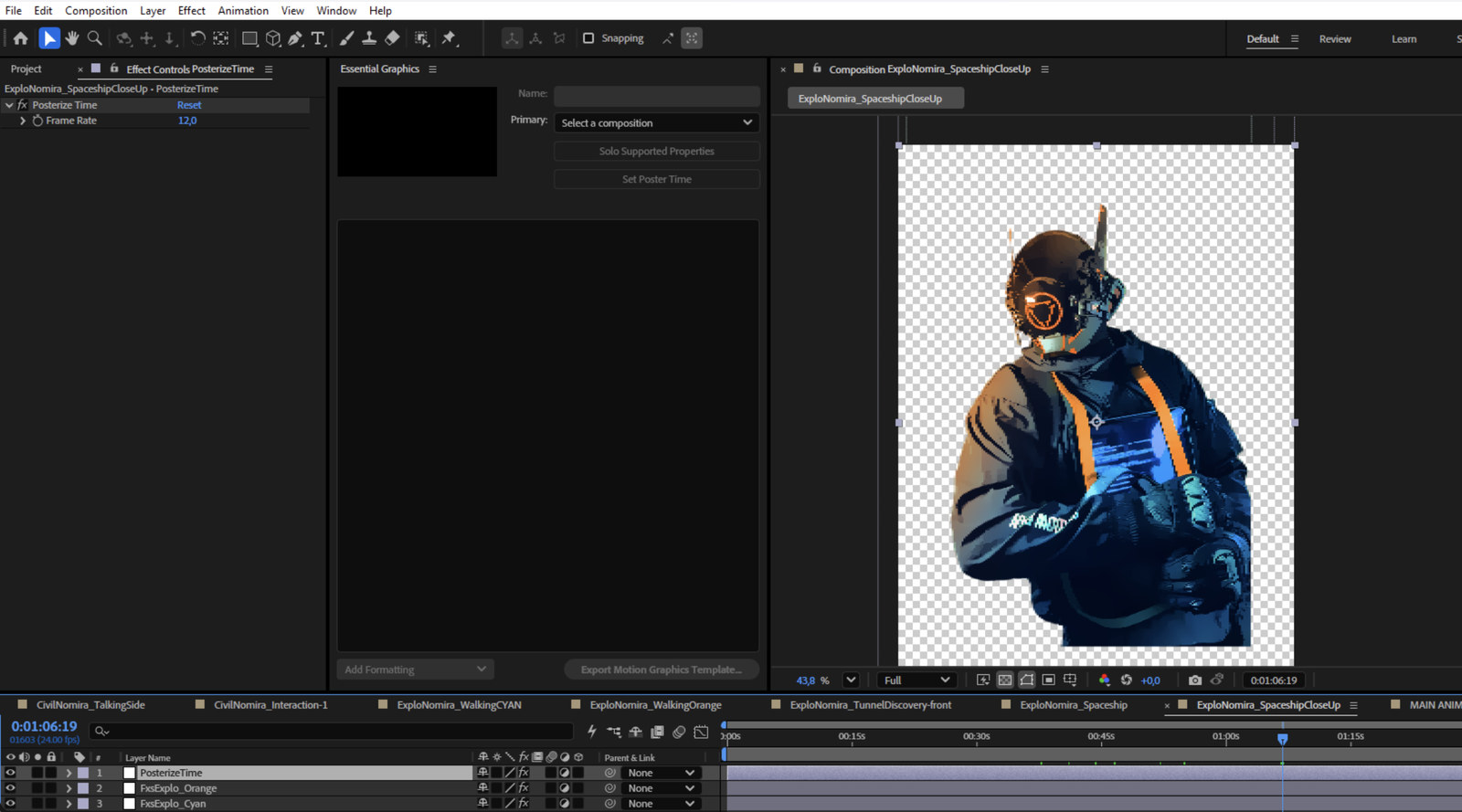Image resolution: width=1462 pixels, height=812 pixels.
Task: Select the Rotation tool
Action: pos(197,38)
